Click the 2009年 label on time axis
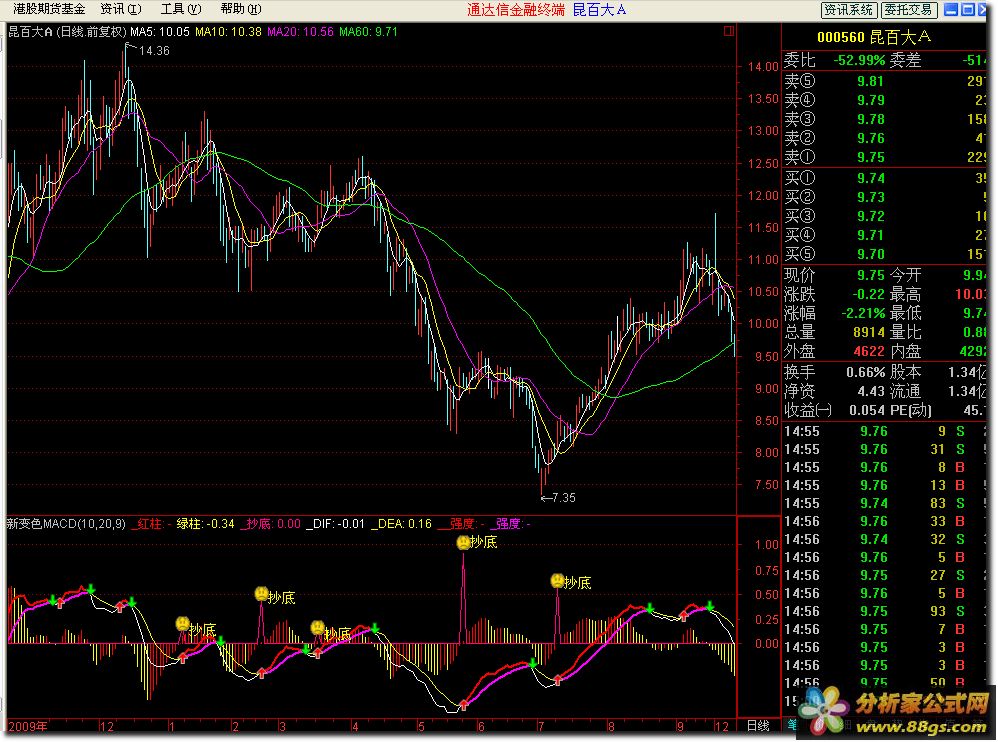998x742 pixels. 28,726
